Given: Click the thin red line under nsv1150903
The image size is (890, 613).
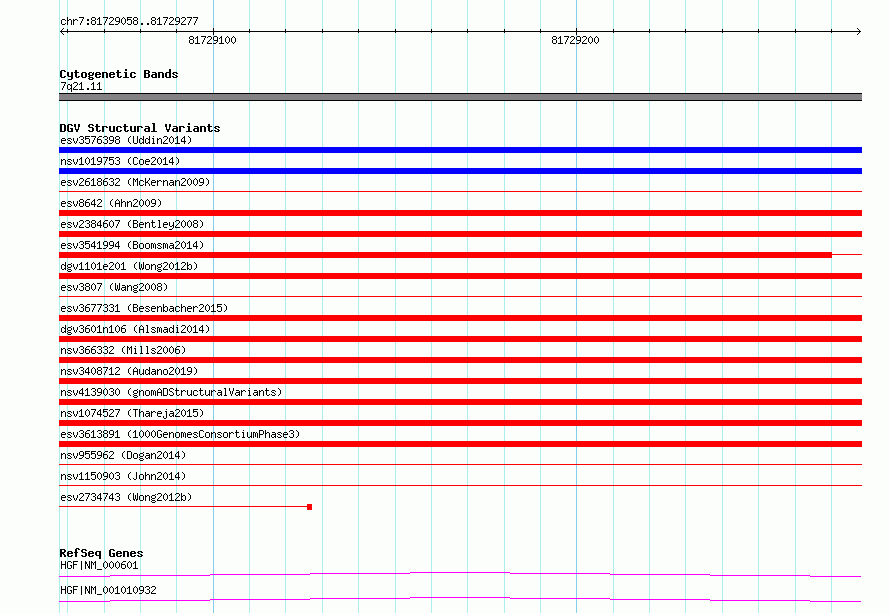Looking at the screenshot, I should [460, 486].
